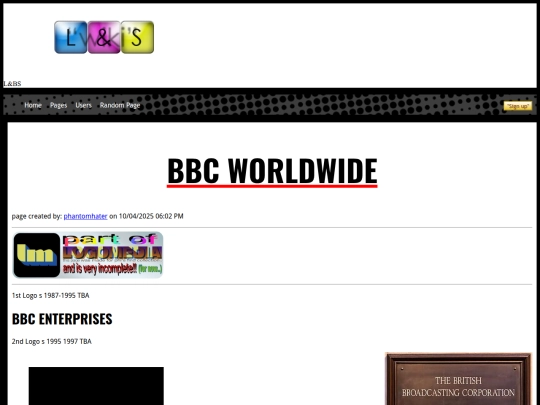Click the L'&'S site logo
This screenshot has width=540, height=405.
point(104,37)
